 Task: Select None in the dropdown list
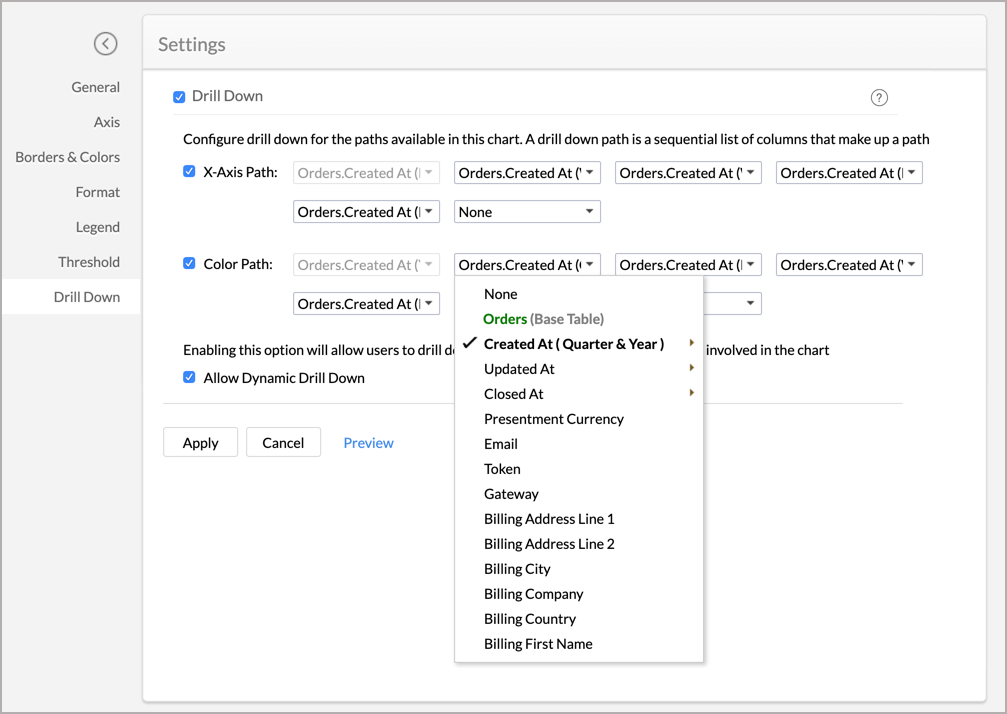[x=500, y=294]
